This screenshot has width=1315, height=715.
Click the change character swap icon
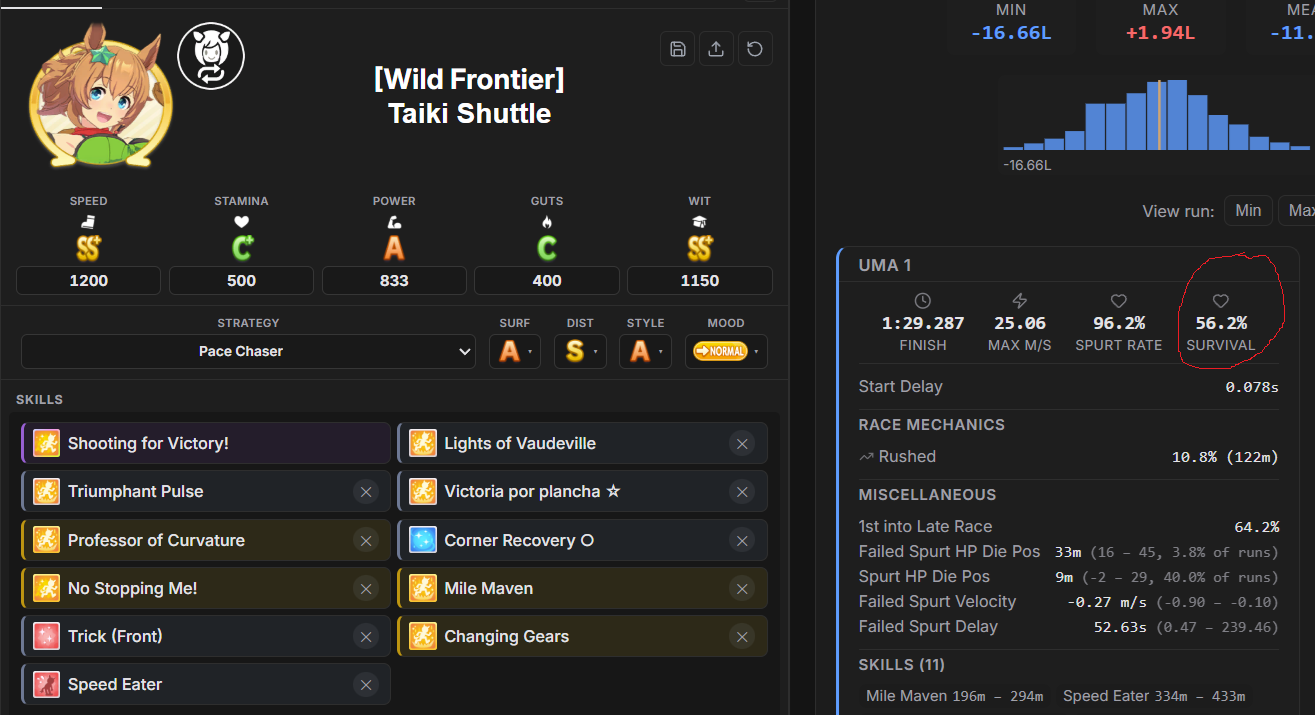(211, 56)
